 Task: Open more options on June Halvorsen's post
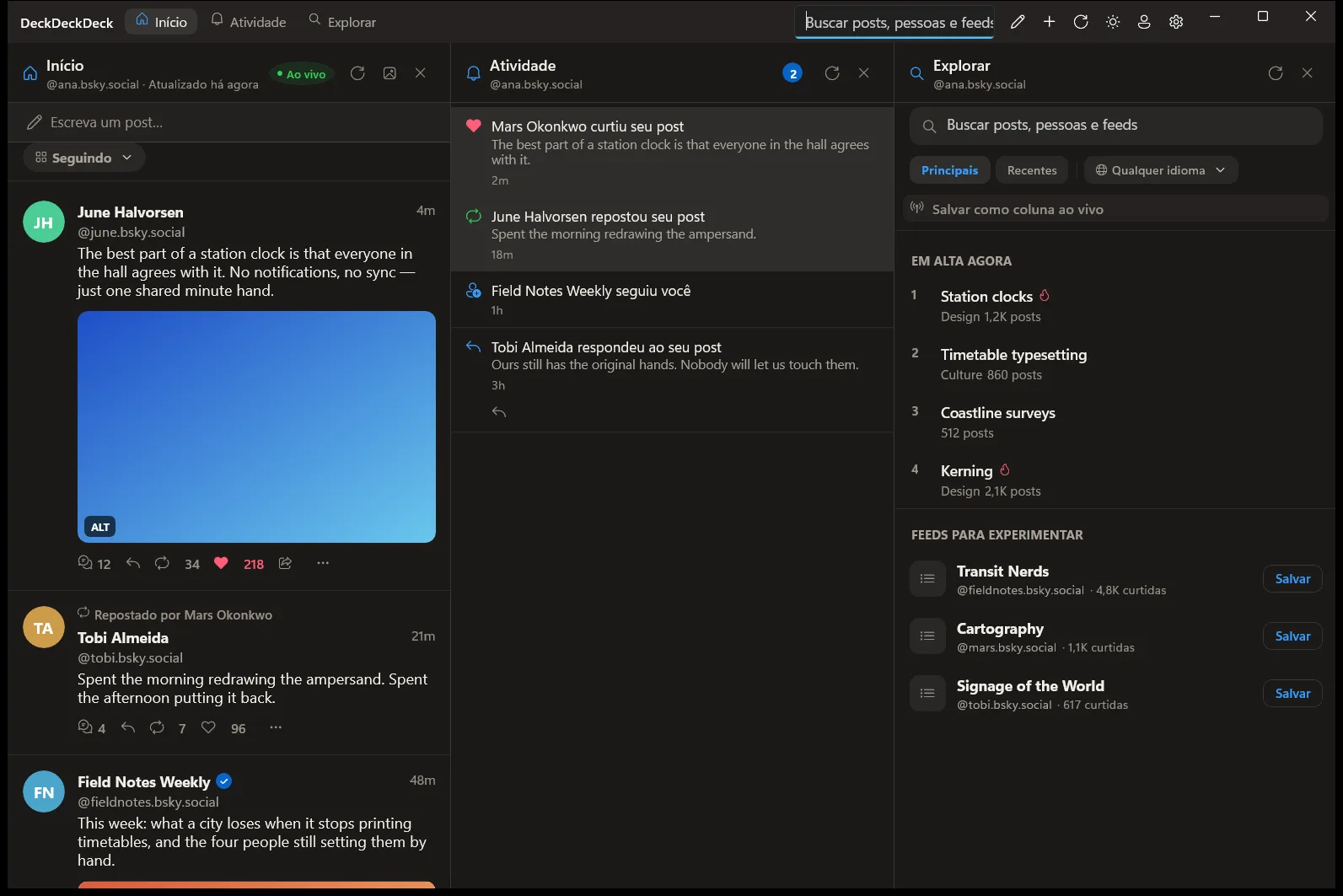[x=323, y=563]
